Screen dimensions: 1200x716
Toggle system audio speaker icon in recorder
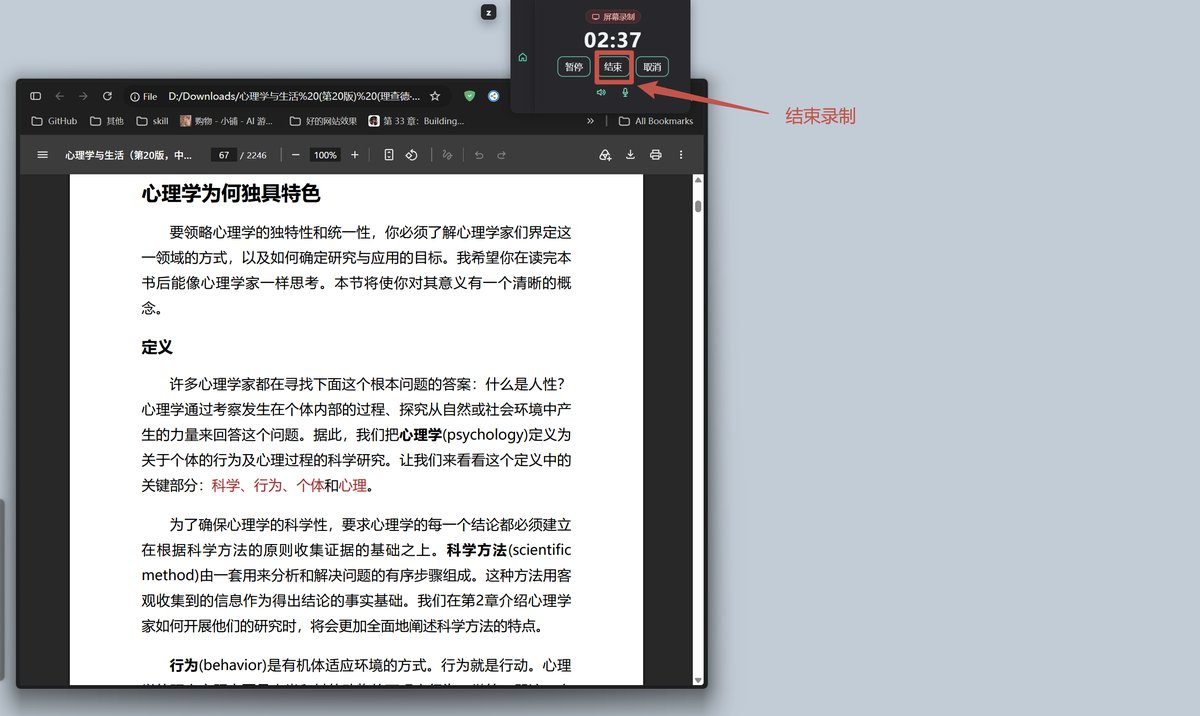[x=601, y=92]
